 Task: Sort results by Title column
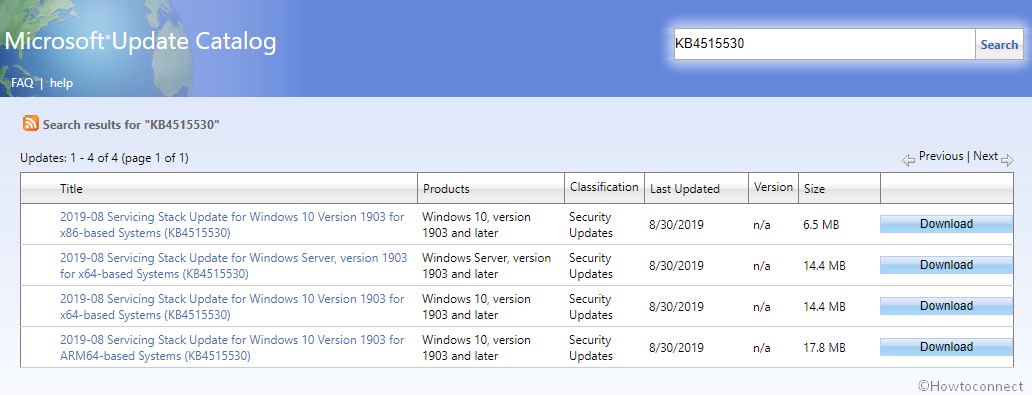[71, 189]
